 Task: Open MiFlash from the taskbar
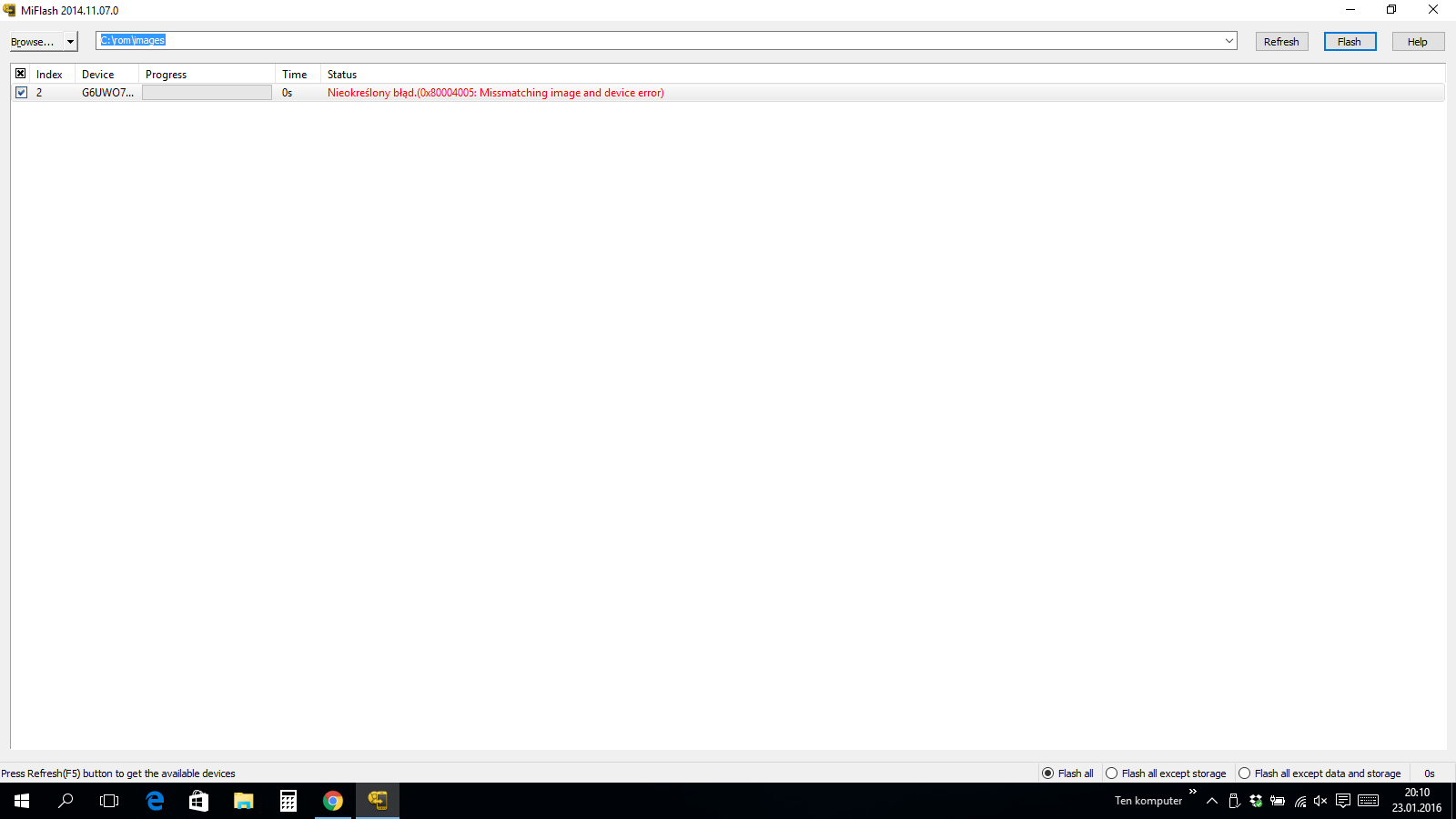point(377,801)
